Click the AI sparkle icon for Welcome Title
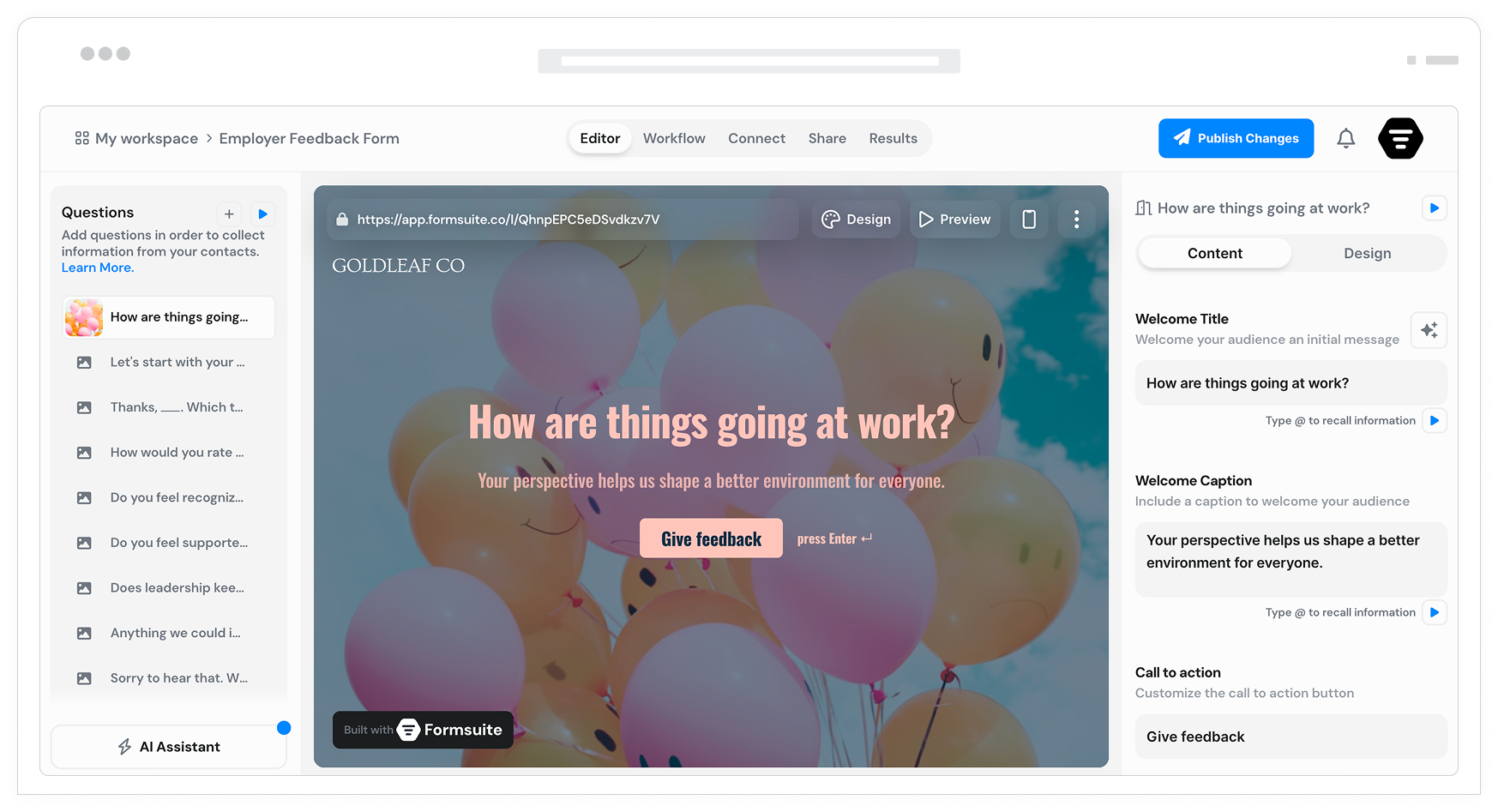 coord(1429,330)
